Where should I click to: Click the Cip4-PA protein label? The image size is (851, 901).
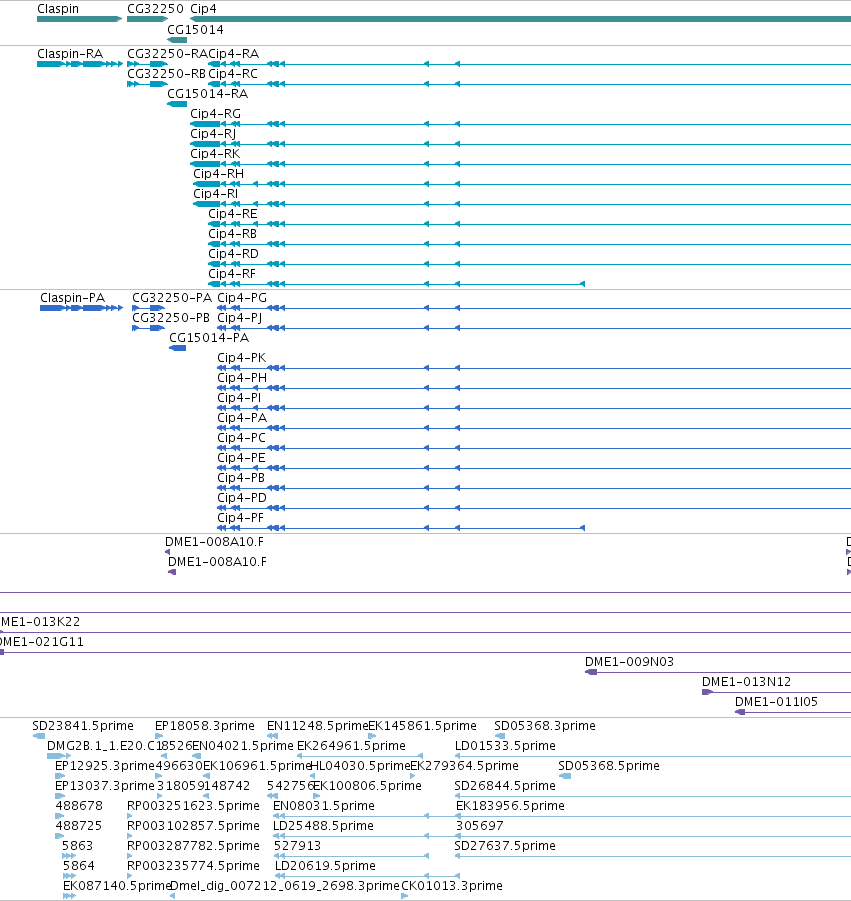(x=242, y=418)
